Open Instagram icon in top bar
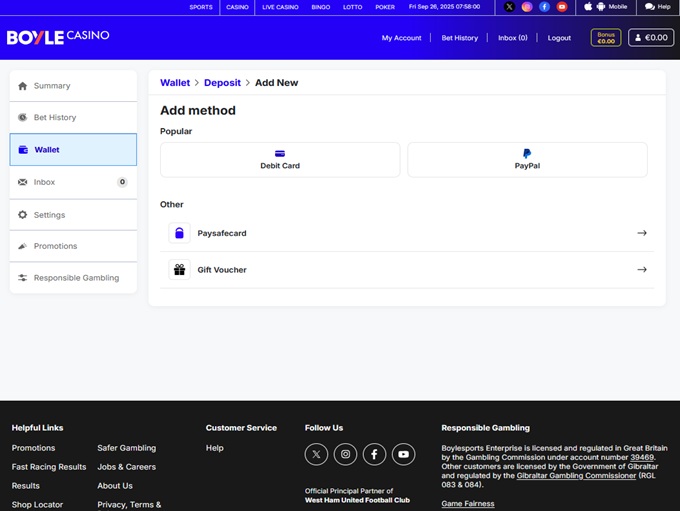The width and height of the screenshot is (680, 511). [527, 6]
